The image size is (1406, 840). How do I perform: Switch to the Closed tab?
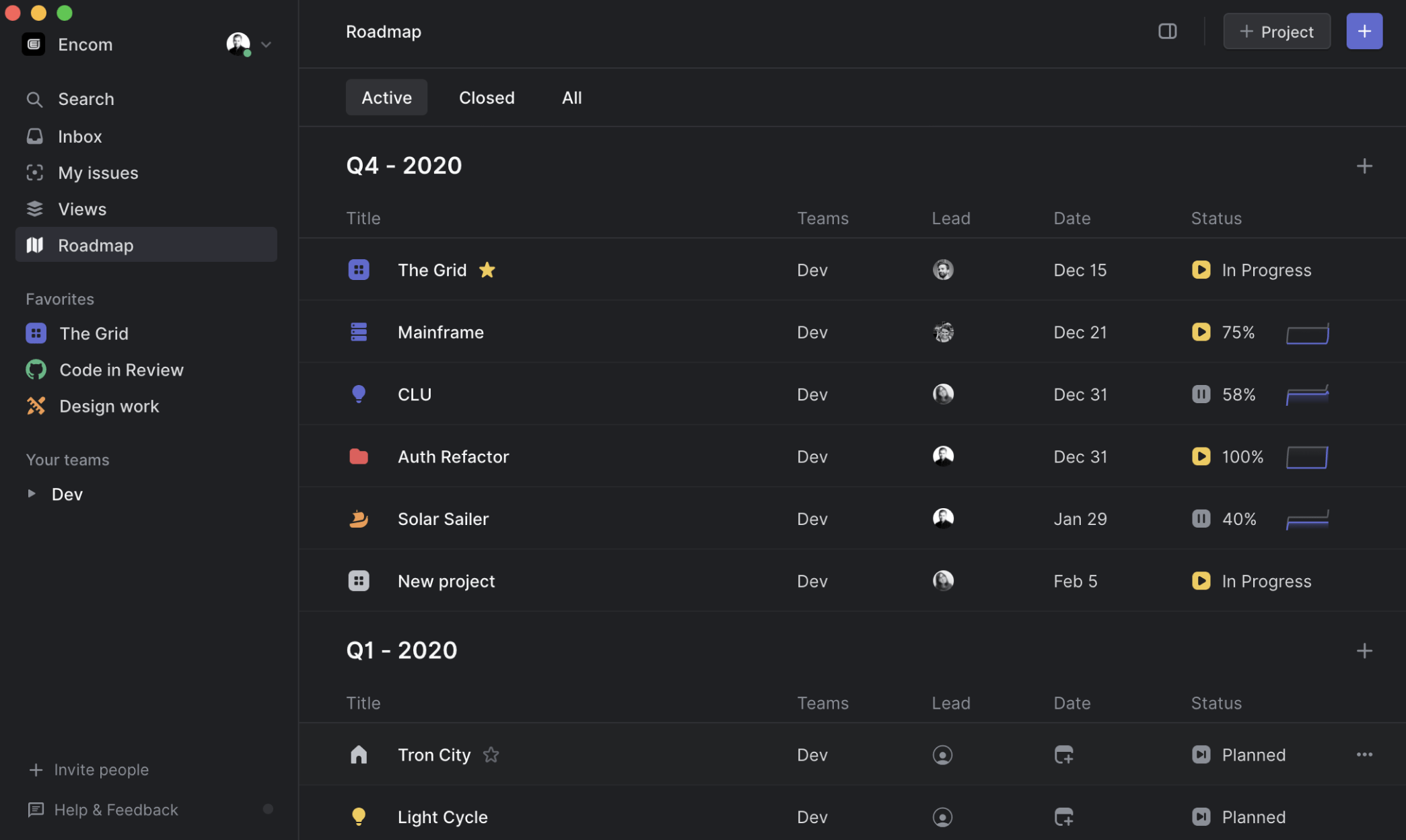(x=487, y=97)
